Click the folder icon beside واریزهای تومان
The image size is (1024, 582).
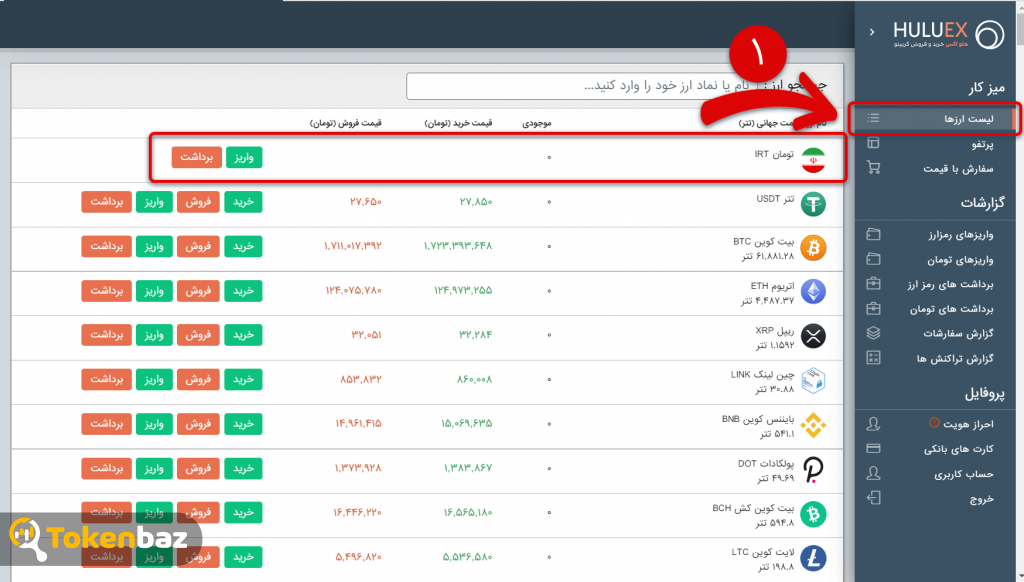click(873, 259)
